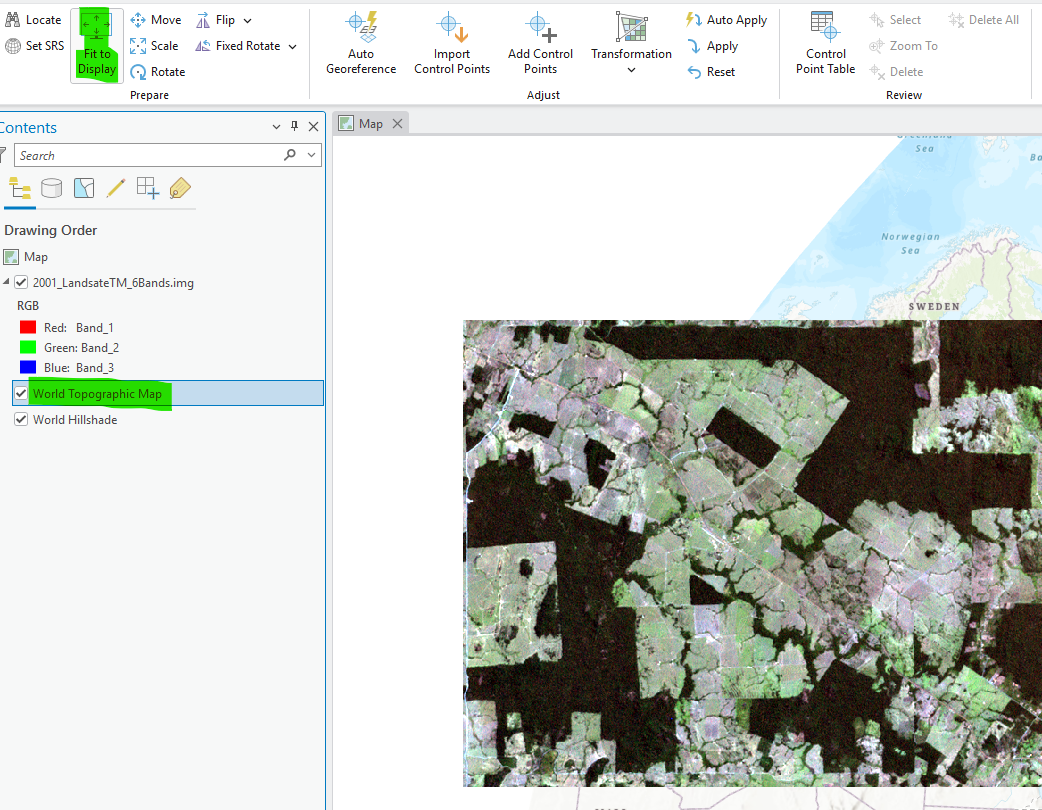Toggle visibility of World Topographic Map layer
The image size is (1042, 810).
[21, 393]
